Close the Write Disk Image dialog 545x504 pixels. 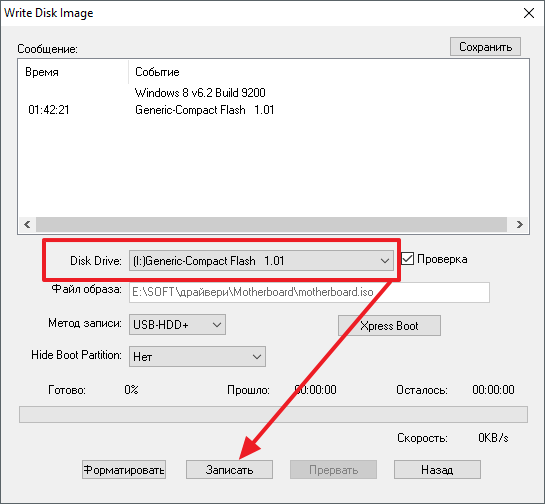click(x=529, y=13)
